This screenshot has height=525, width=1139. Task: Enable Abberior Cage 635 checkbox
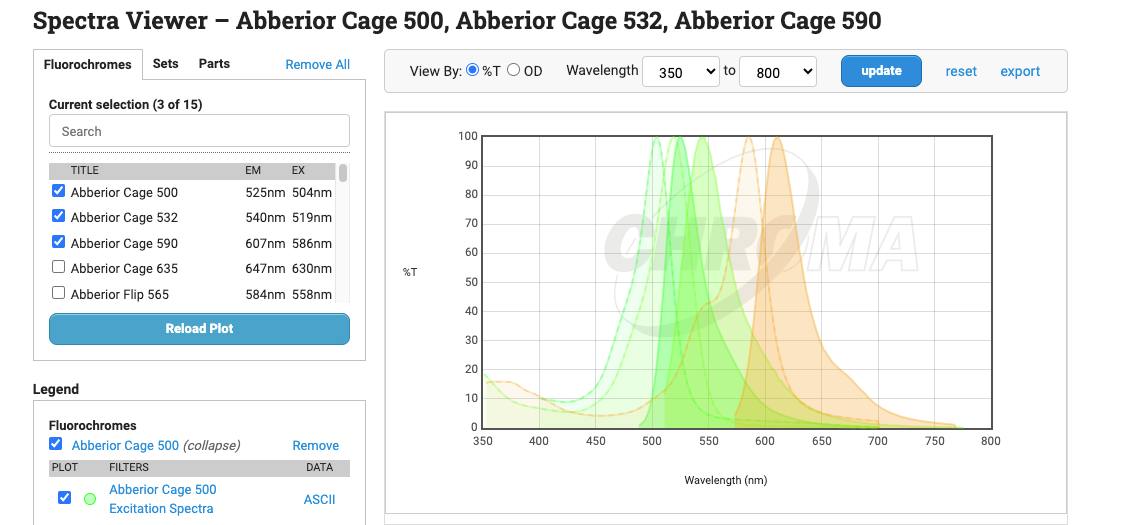(58, 267)
